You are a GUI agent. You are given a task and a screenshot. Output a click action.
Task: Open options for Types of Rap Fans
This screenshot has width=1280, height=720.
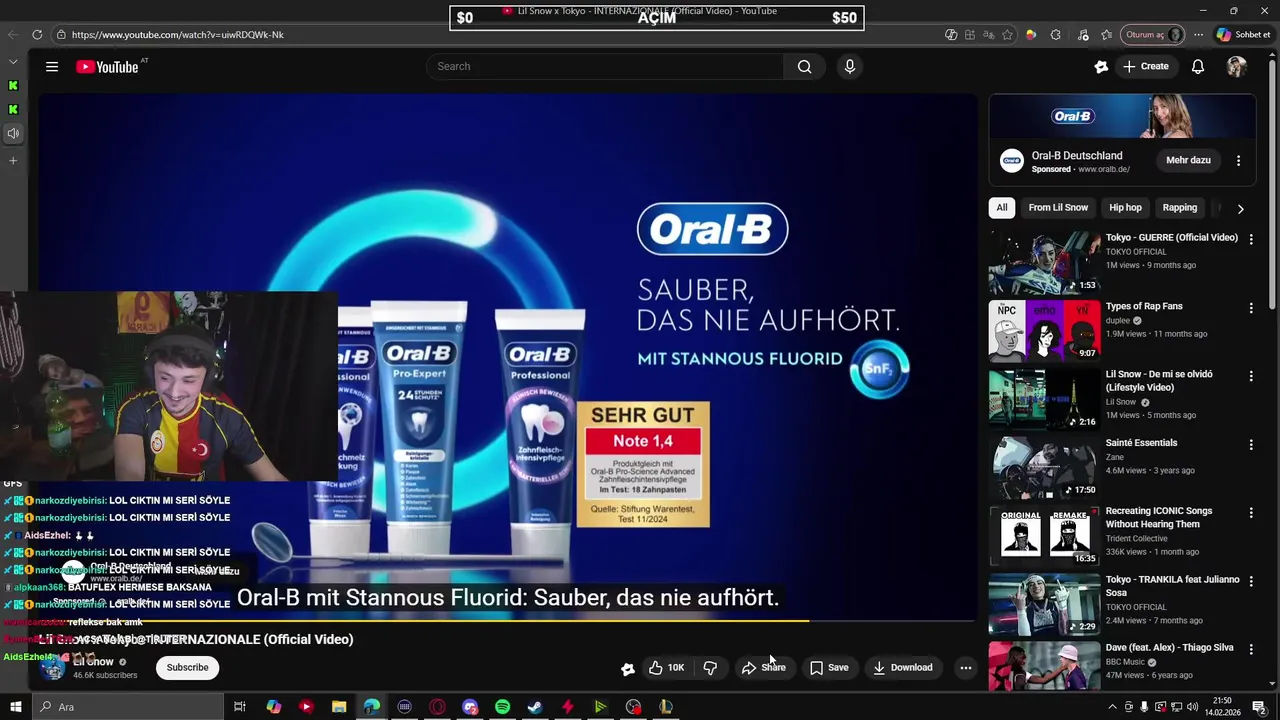click(1250, 308)
